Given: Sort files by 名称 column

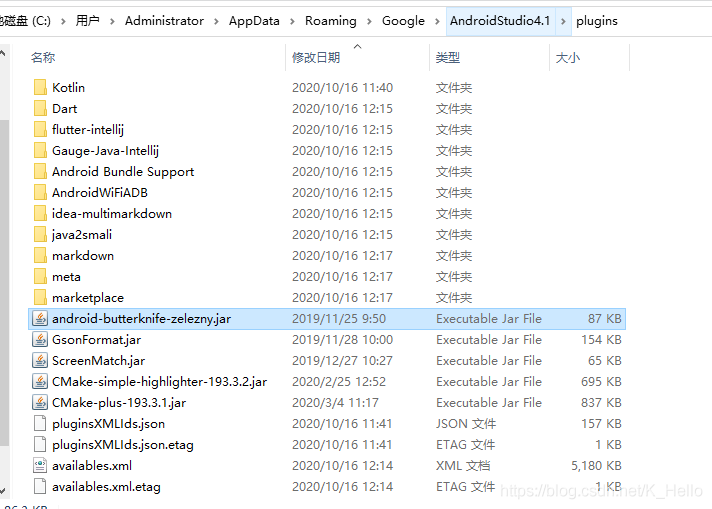Looking at the screenshot, I should tap(43, 58).
